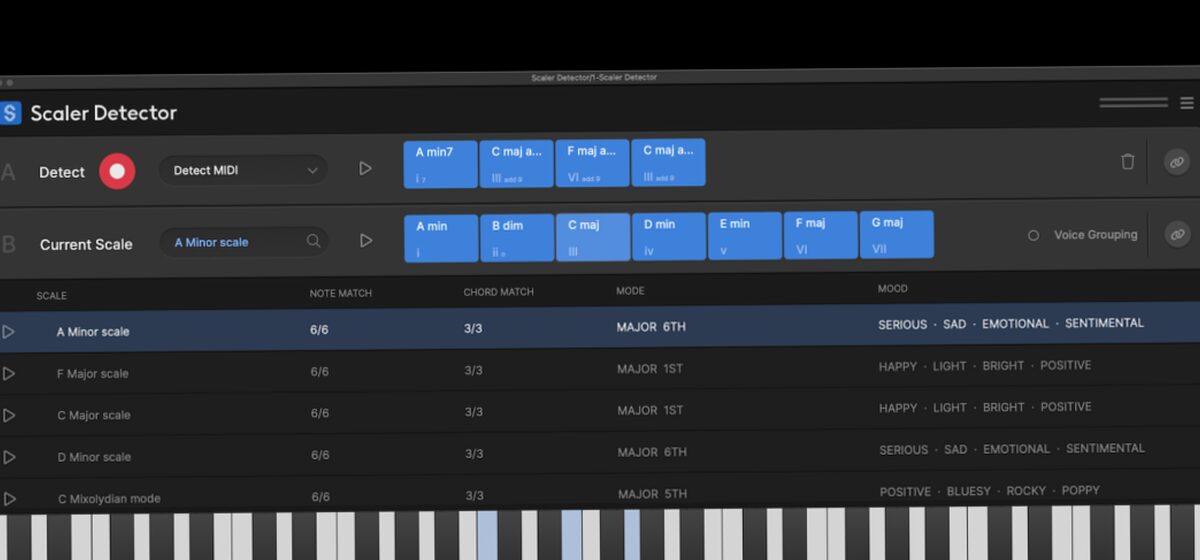
Task: Start recording with the red Detect button
Action: click(117, 171)
